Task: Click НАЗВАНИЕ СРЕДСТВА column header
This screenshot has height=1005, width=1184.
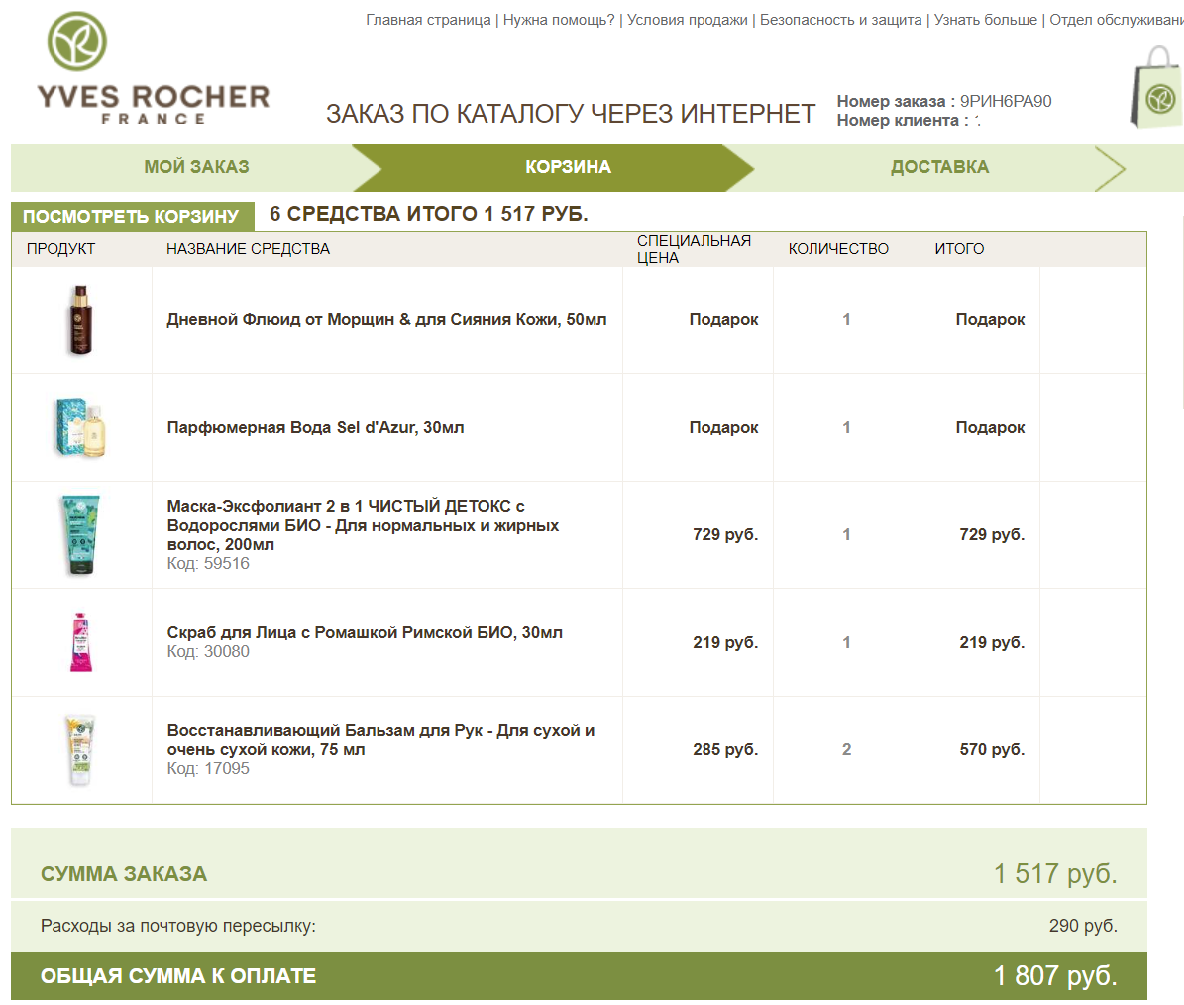Action: coord(248,248)
